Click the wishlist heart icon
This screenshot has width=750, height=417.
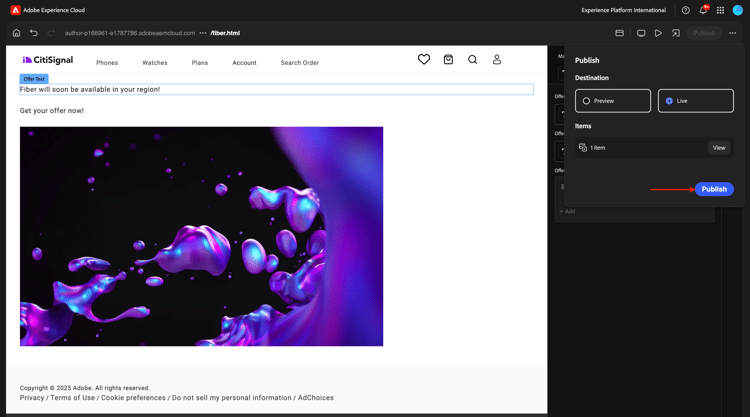[x=424, y=60]
